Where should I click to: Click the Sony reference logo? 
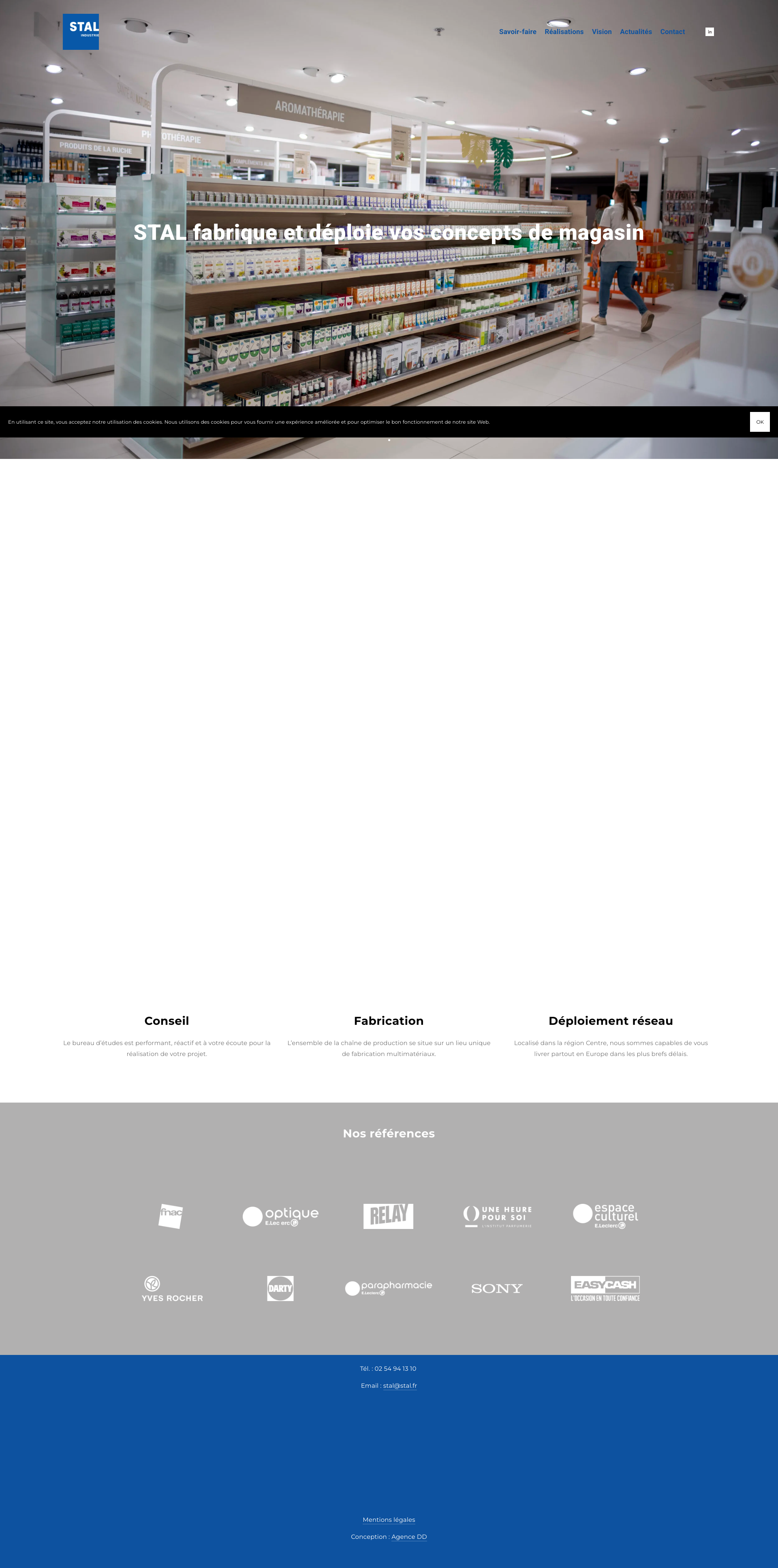[x=497, y=1289]
